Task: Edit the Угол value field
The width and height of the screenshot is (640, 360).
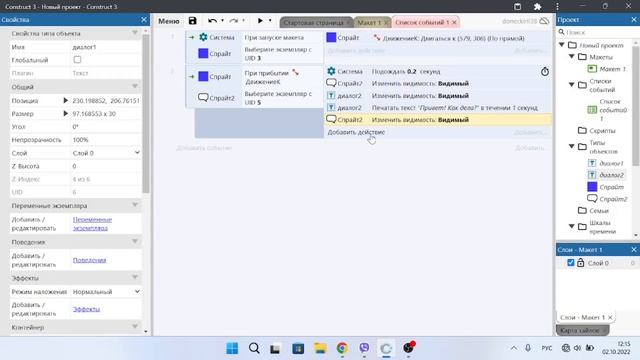Action: coord(106,127)
